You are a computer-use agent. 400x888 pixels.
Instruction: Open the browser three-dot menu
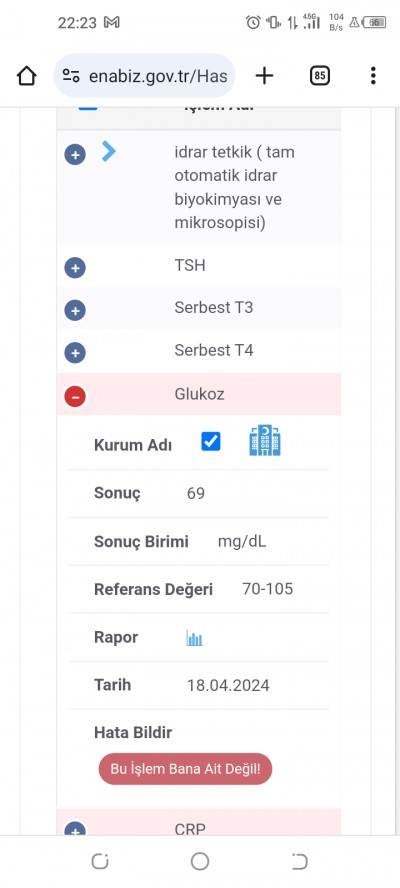[x=373, y=75]
